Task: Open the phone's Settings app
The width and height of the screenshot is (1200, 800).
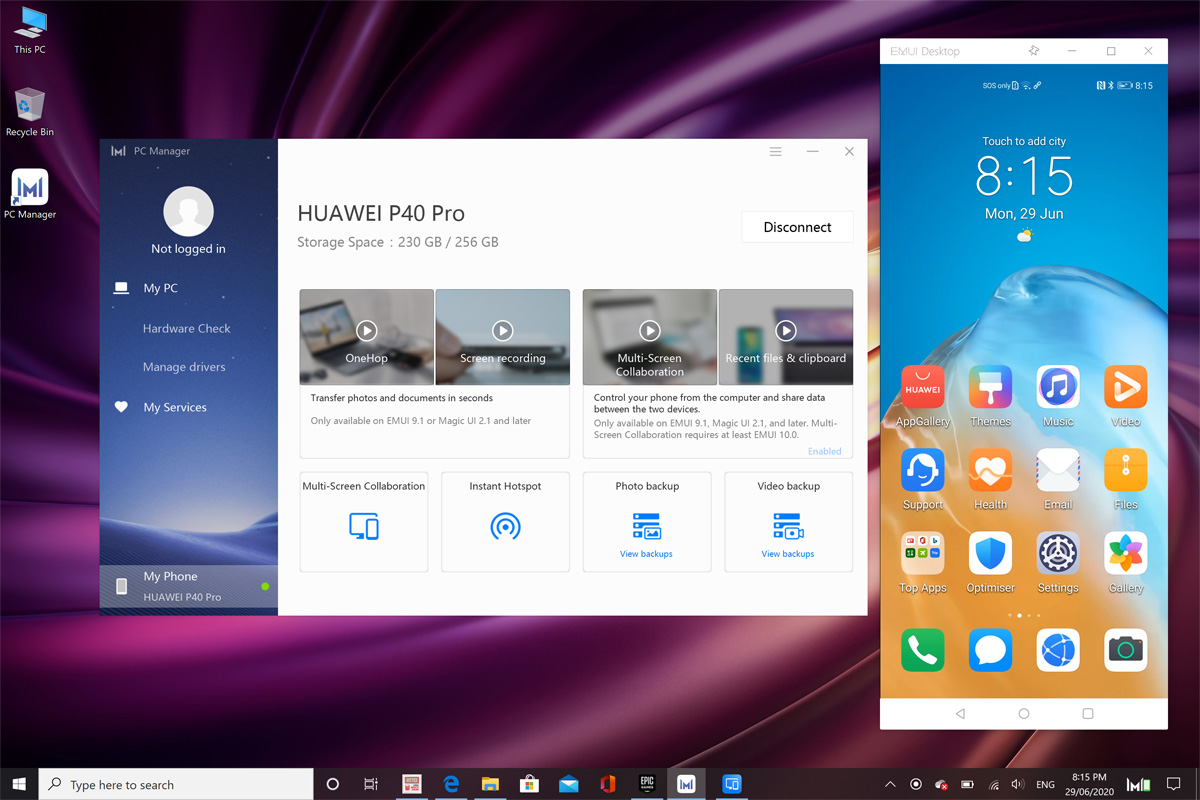Action: tap(1058, 553)
